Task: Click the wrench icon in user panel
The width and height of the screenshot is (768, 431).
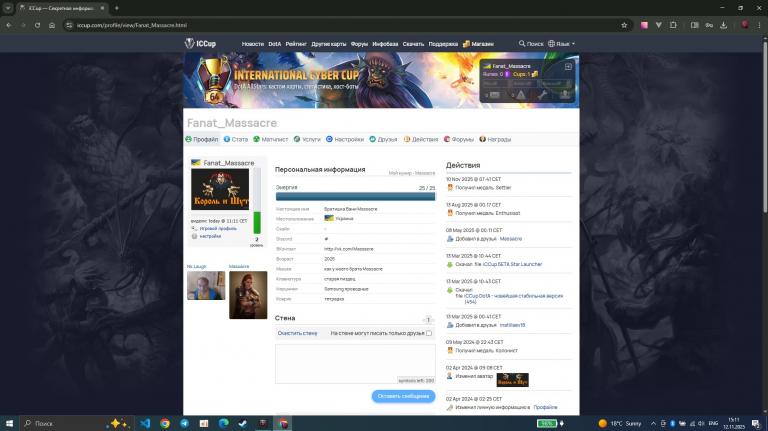Action: click(x=542, y=95)
